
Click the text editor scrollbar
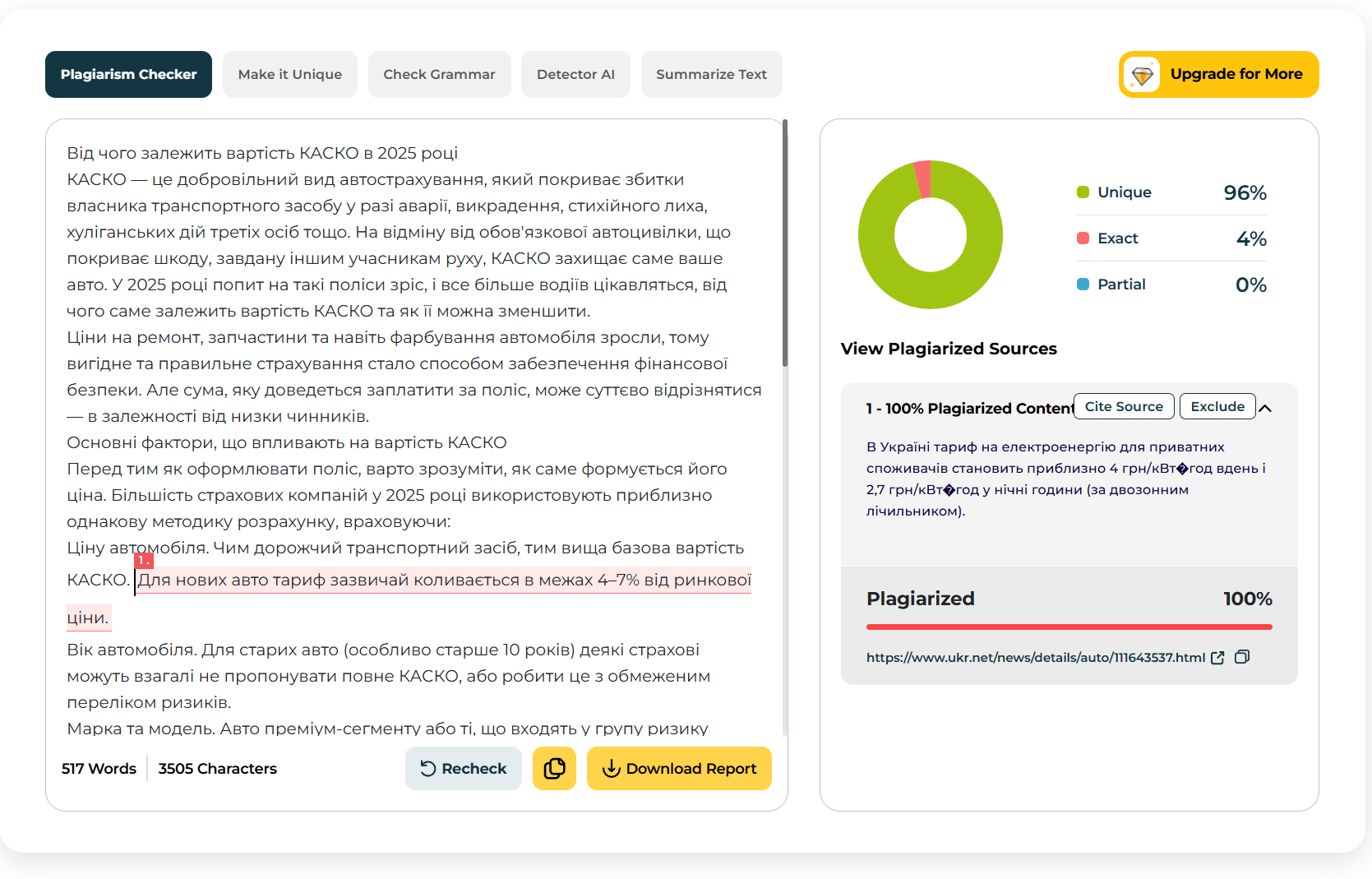pyautogui.click(x=785, y=243)
